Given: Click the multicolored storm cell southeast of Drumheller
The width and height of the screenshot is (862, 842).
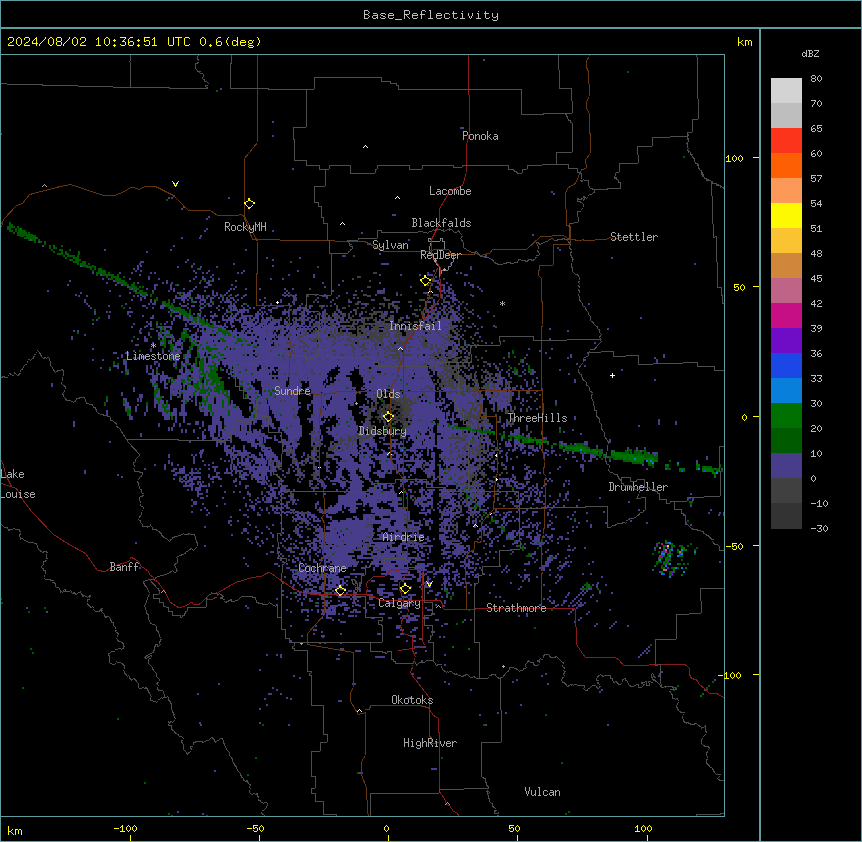Looking at the screenshot, I should (x=671, y=558).
